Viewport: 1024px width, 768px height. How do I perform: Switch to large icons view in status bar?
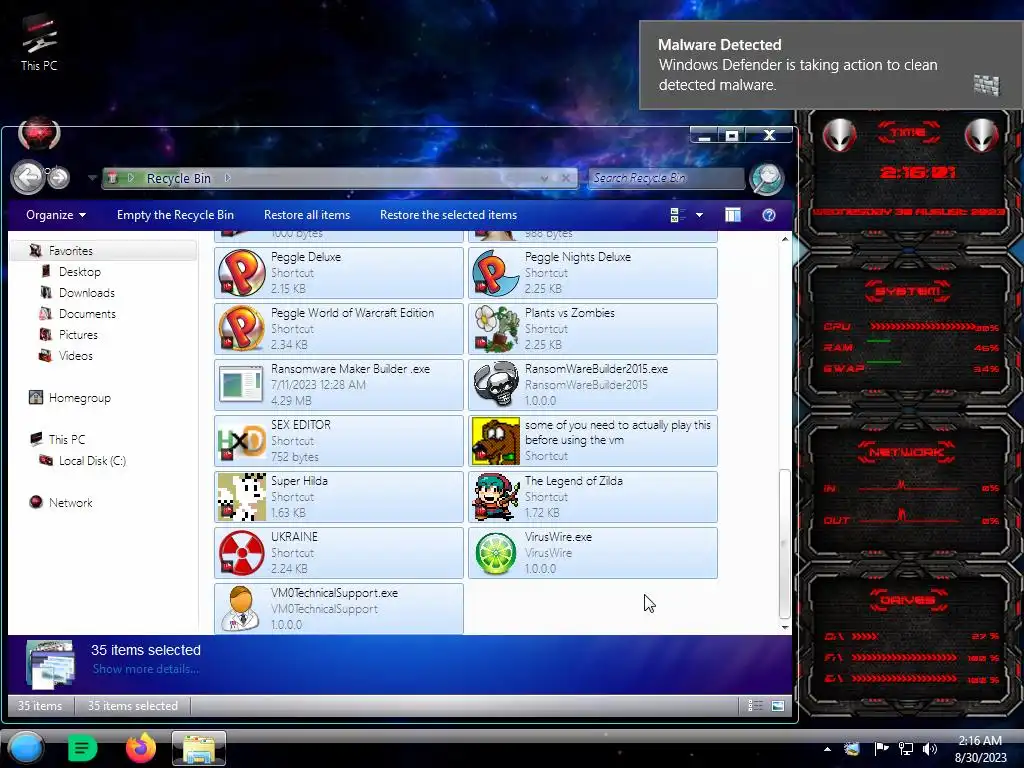click(x=778, y=705)
